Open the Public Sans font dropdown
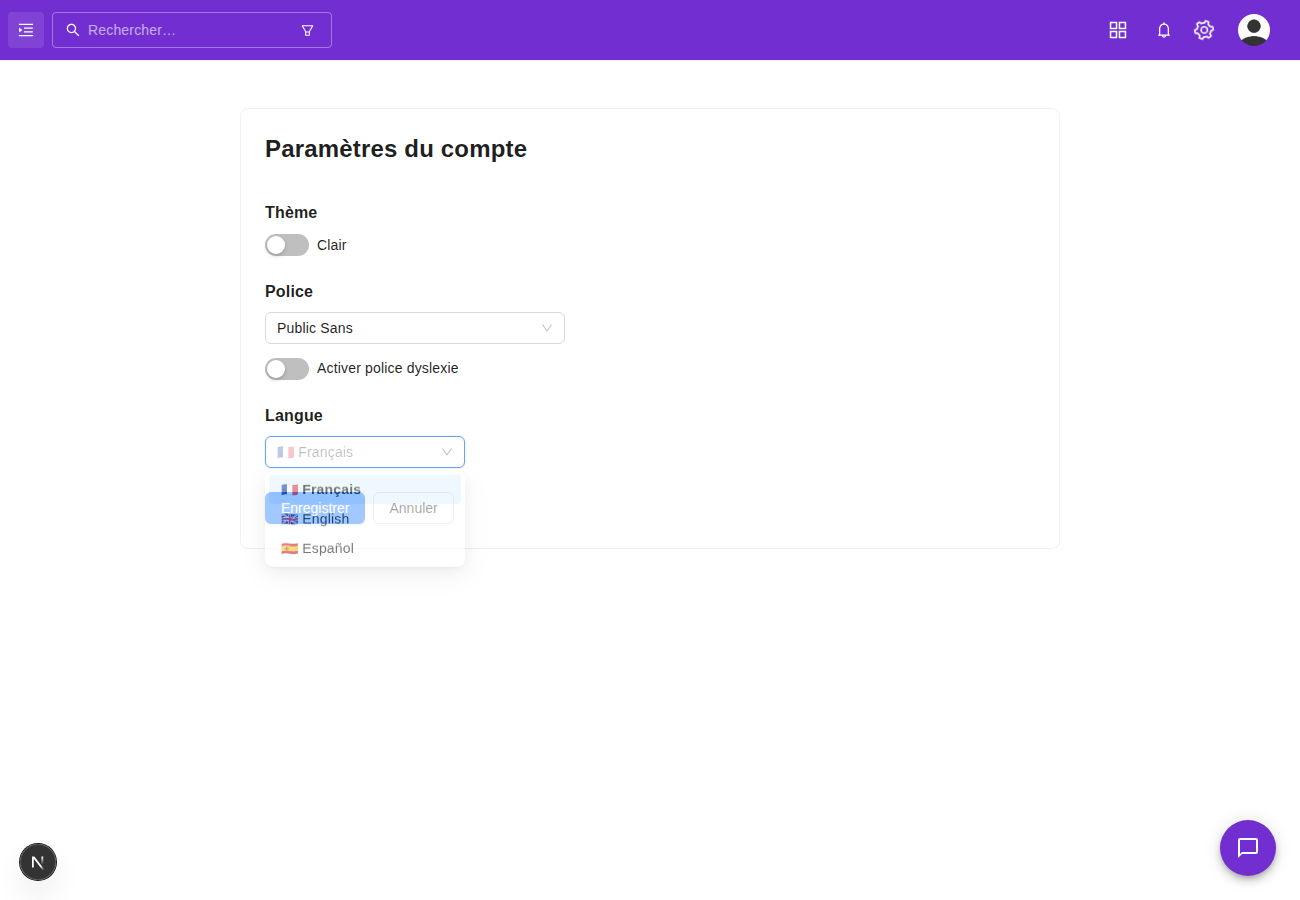This screenshot has width=1300, height=900. 415,328
